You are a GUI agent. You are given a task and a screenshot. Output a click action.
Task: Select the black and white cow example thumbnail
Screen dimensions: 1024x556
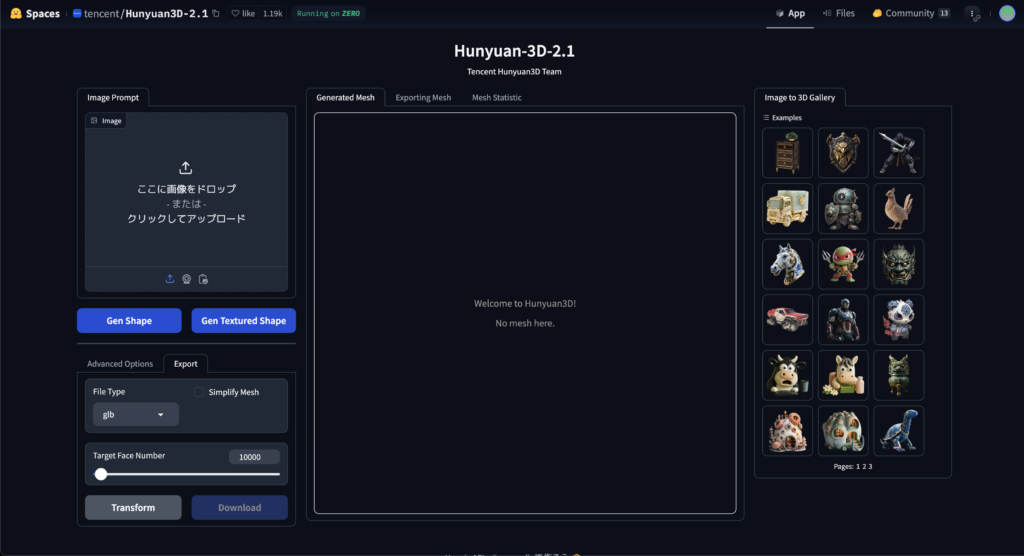788,375
